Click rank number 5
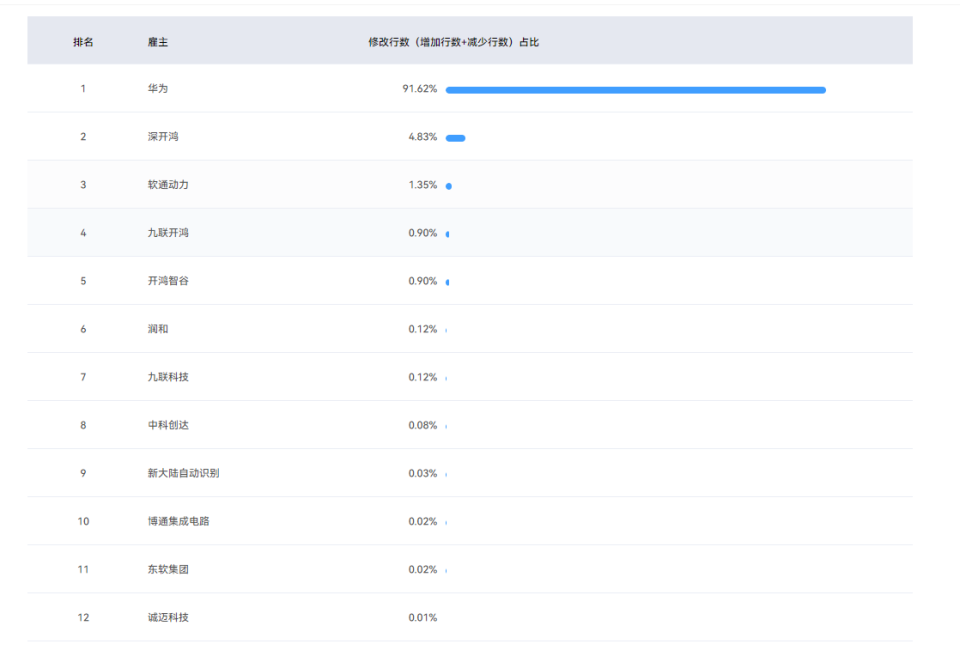The height and width of the screenshot is (650, 960). coord(83,281)
